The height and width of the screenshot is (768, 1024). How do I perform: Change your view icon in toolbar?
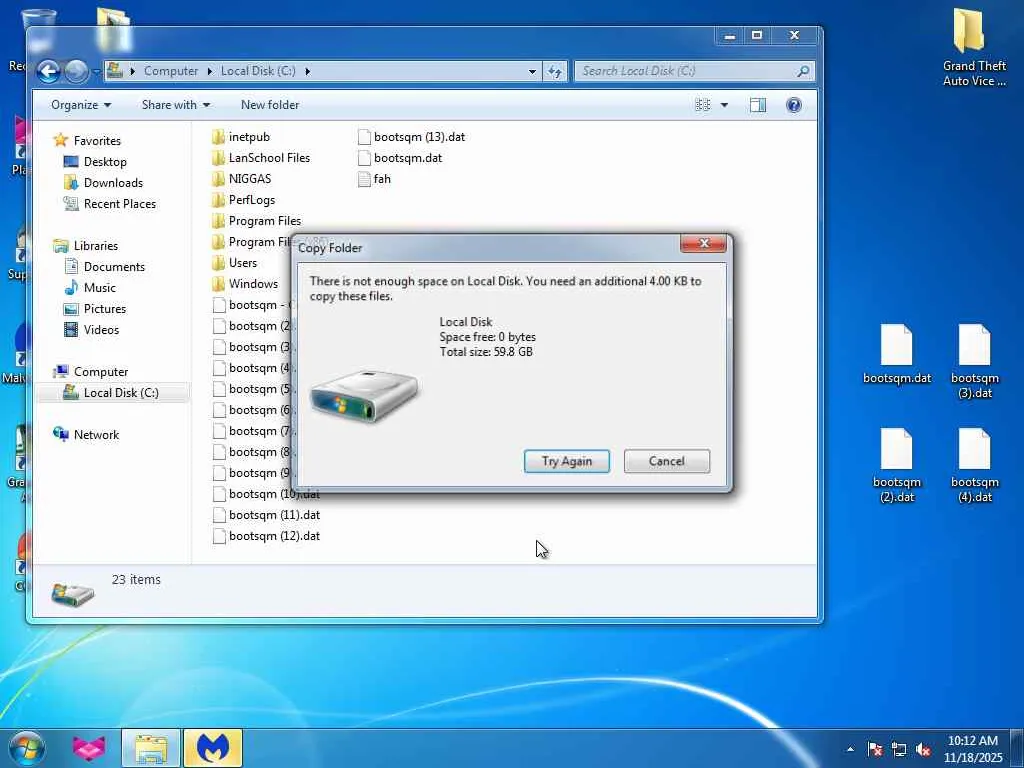pos(703,105)
